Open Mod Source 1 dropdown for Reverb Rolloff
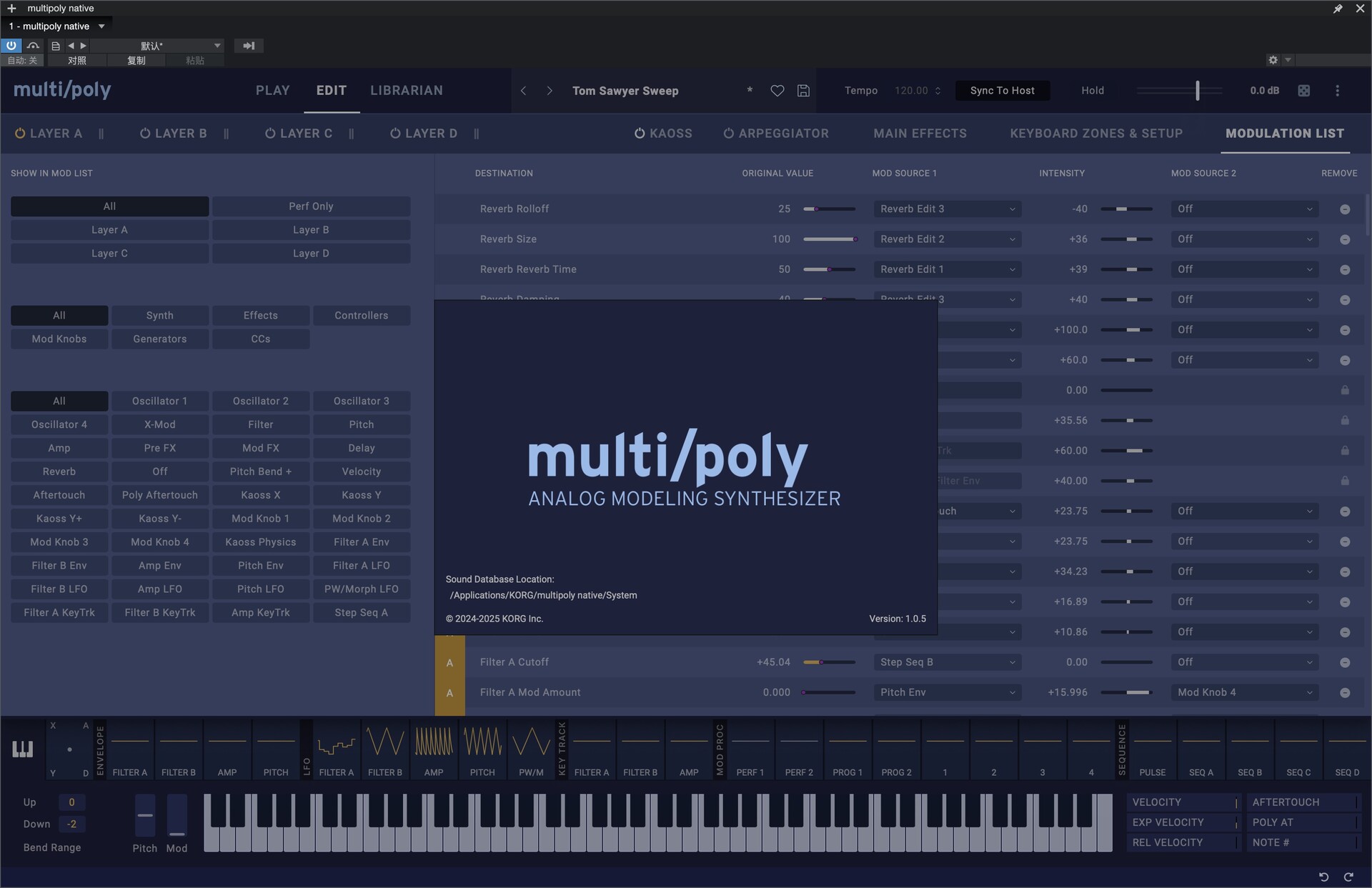 [947, 209]
